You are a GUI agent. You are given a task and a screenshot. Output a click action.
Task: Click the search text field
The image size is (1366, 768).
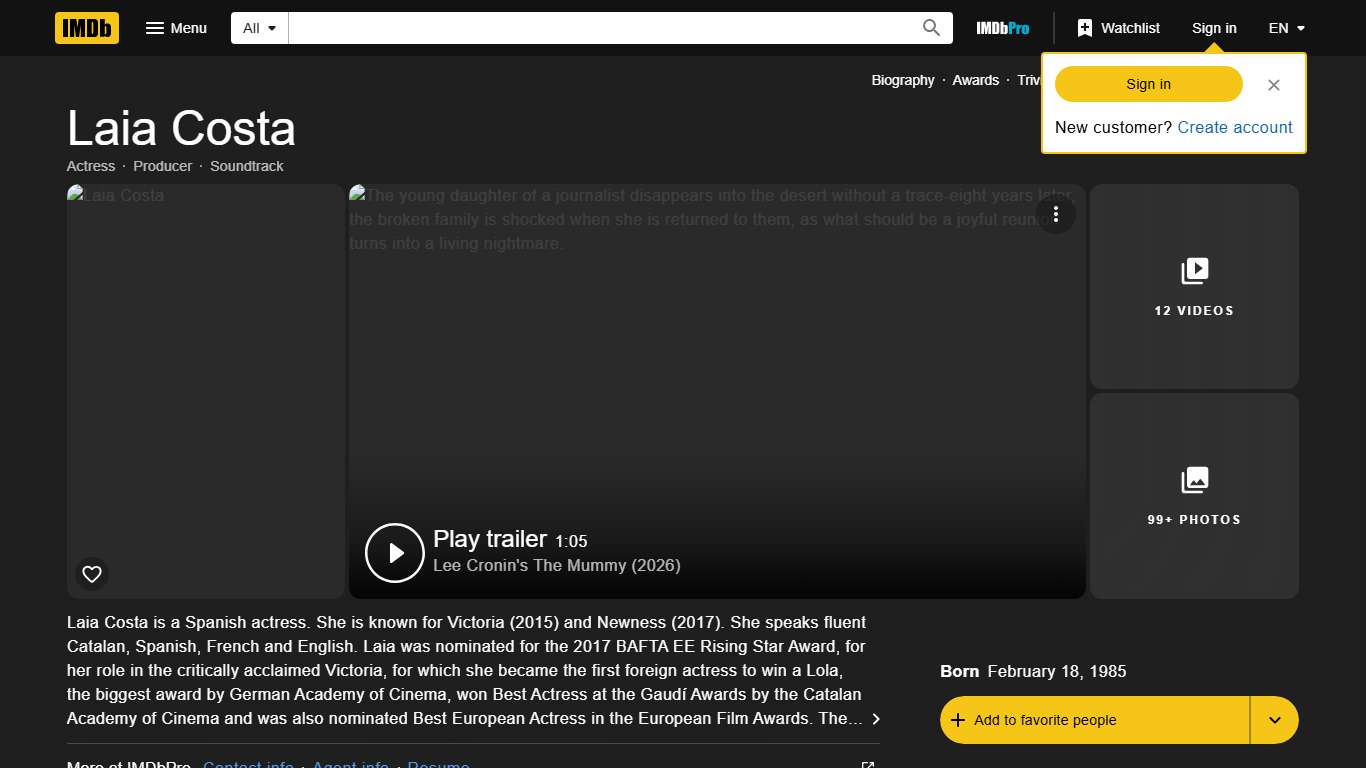point(600,28)
